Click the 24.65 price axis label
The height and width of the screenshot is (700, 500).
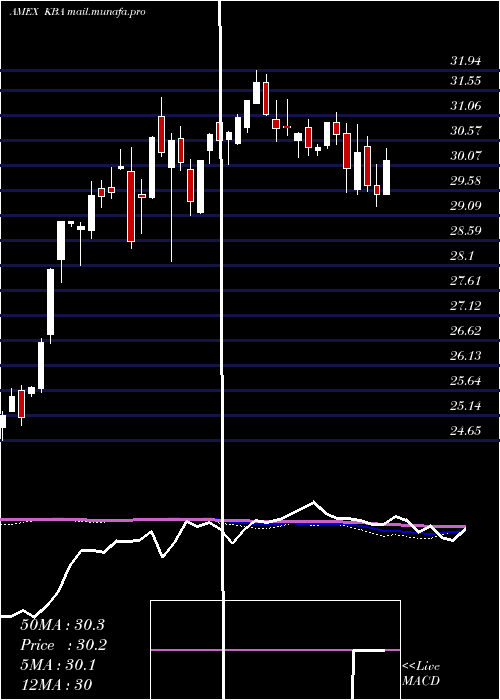465,431
